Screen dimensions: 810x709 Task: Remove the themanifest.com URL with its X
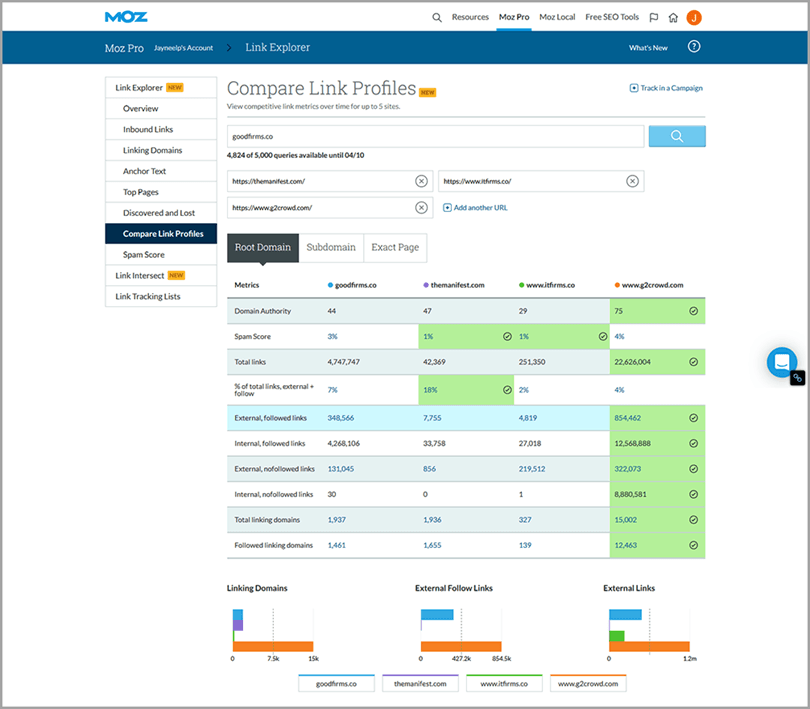click(x=422, y=181)
